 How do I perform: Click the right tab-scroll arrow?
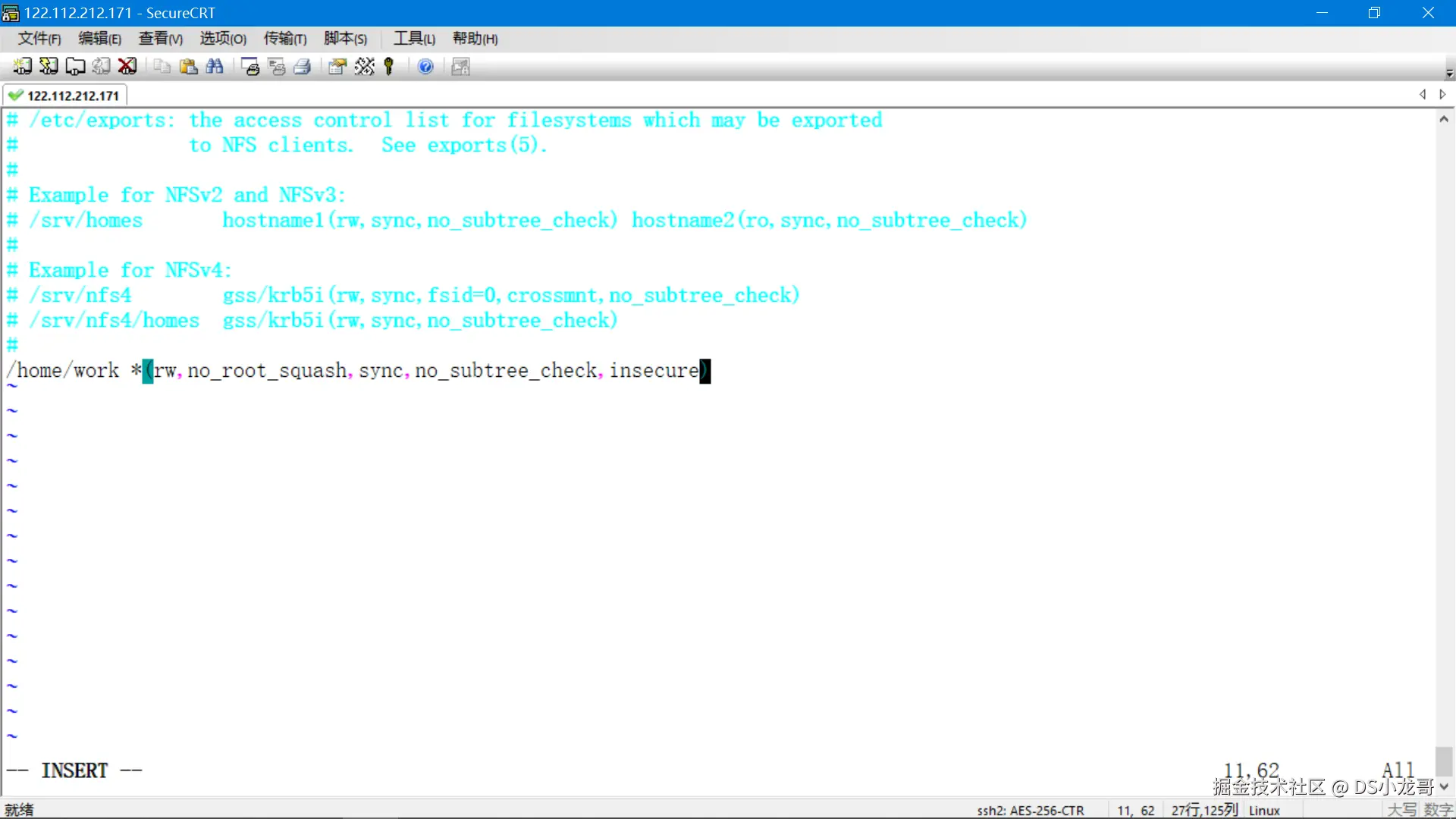click(x=1443, y=94)
